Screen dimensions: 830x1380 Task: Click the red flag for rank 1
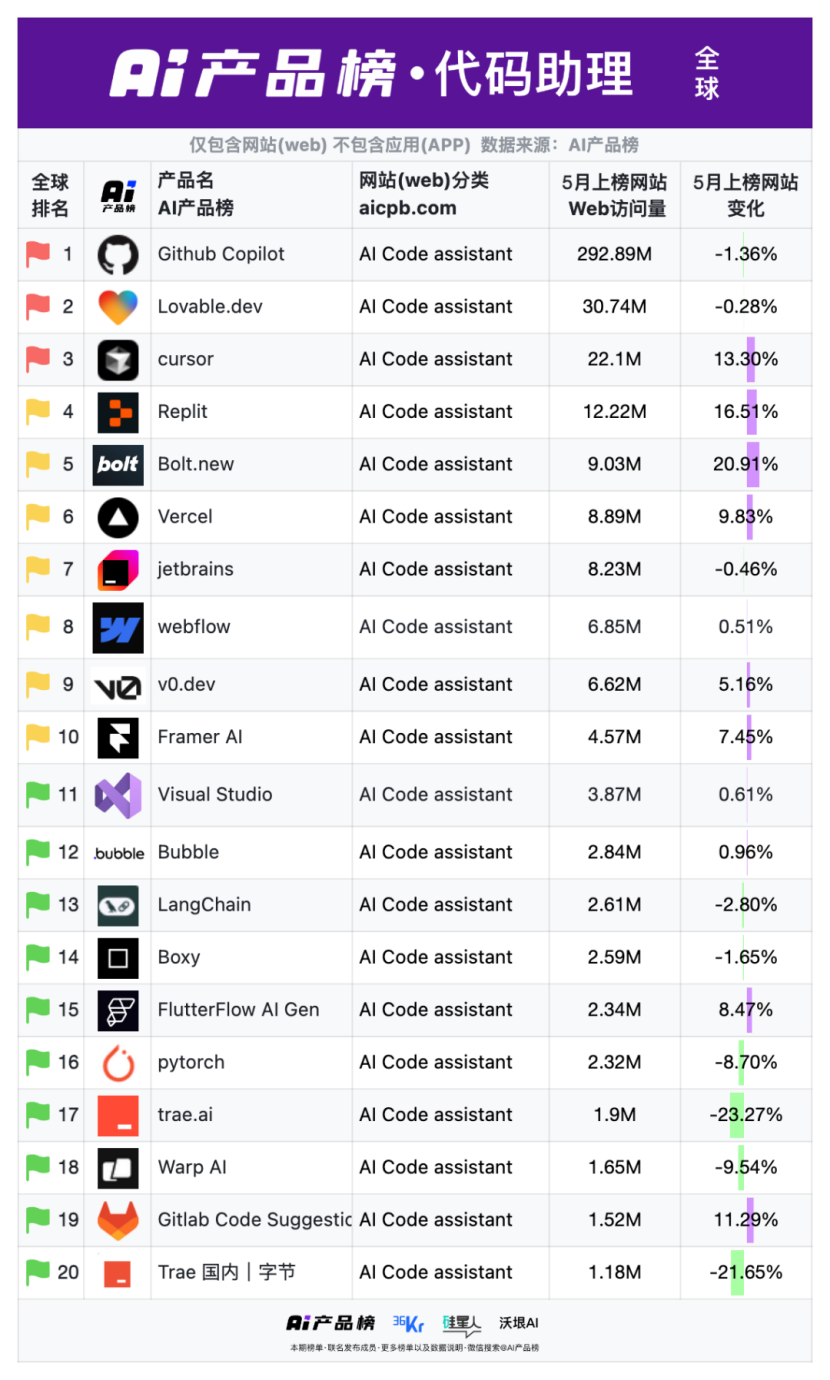point(38,255)
